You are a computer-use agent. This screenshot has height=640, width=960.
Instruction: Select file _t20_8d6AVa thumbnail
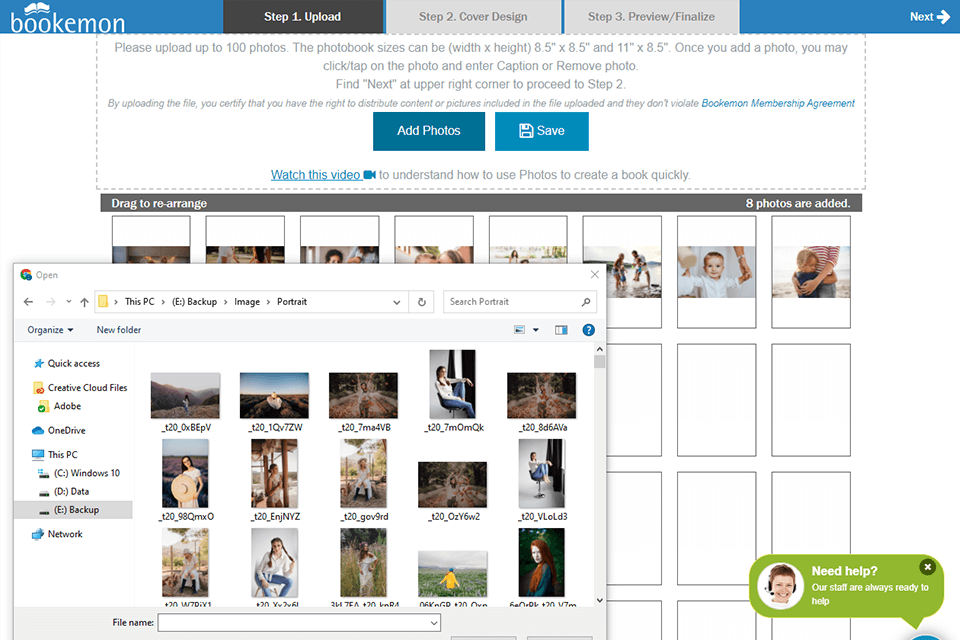(x=541, y=396)
